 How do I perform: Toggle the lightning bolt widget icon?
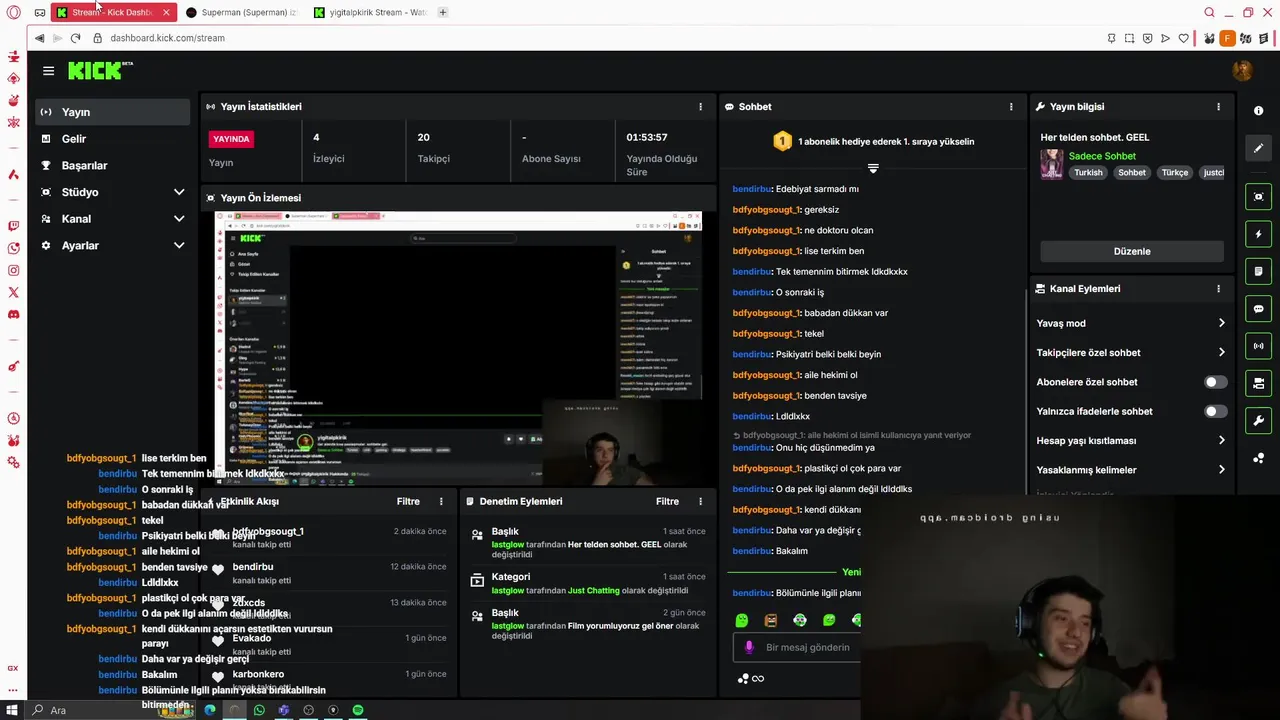1259,234
